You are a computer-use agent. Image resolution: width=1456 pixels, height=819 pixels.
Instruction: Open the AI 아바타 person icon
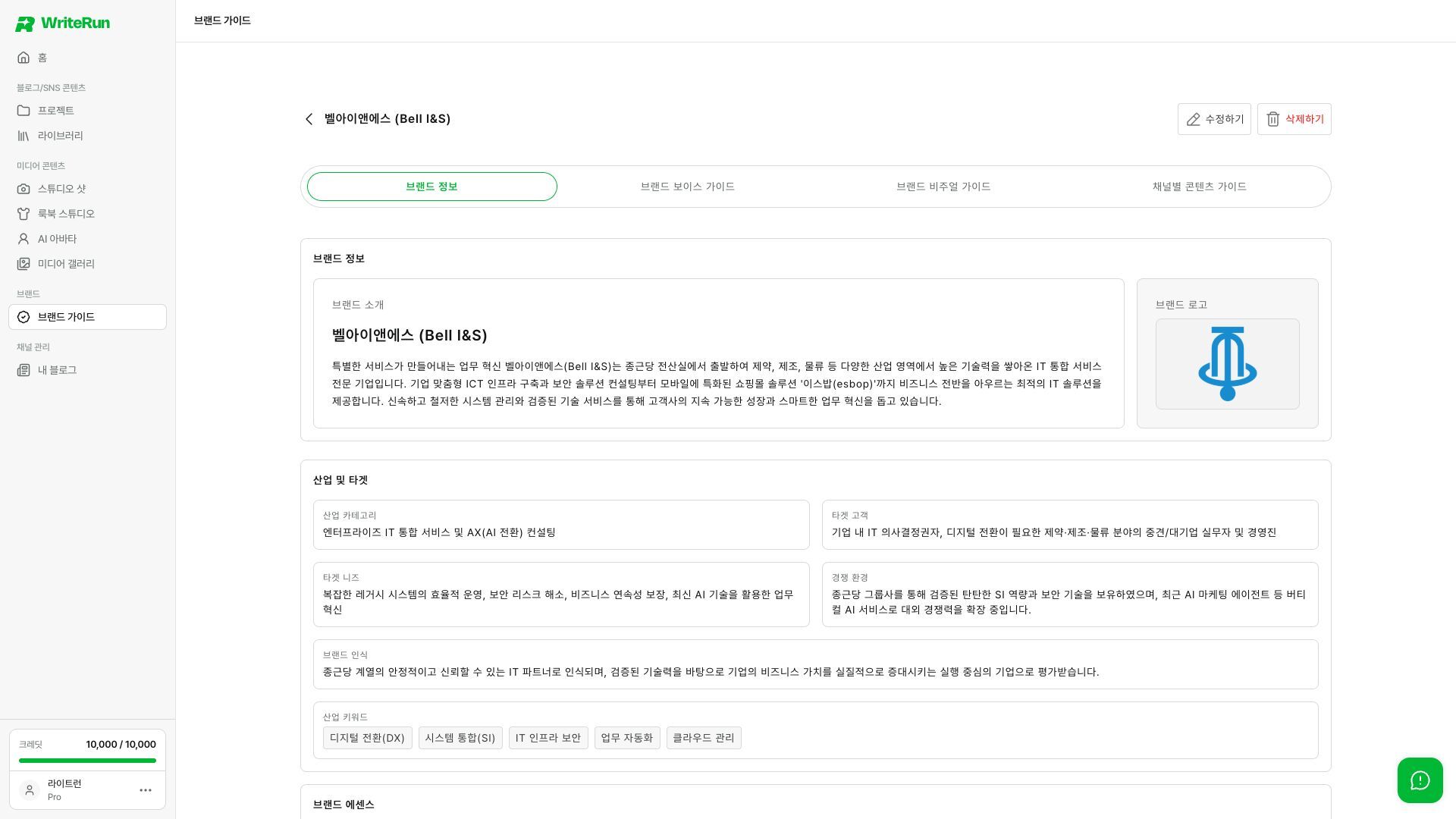click(x=24, y=239)
